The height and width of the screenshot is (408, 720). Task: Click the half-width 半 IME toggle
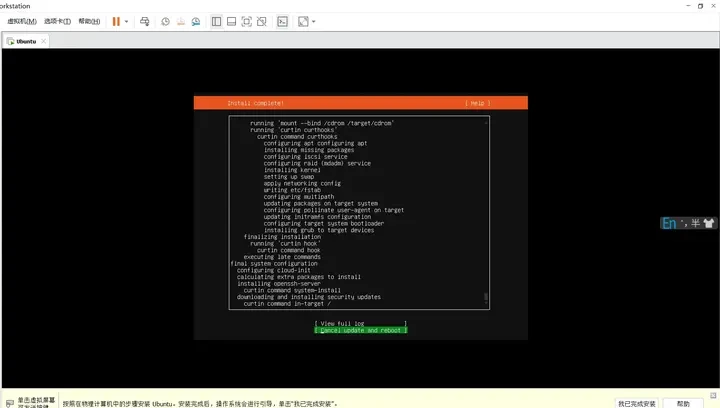696,224
